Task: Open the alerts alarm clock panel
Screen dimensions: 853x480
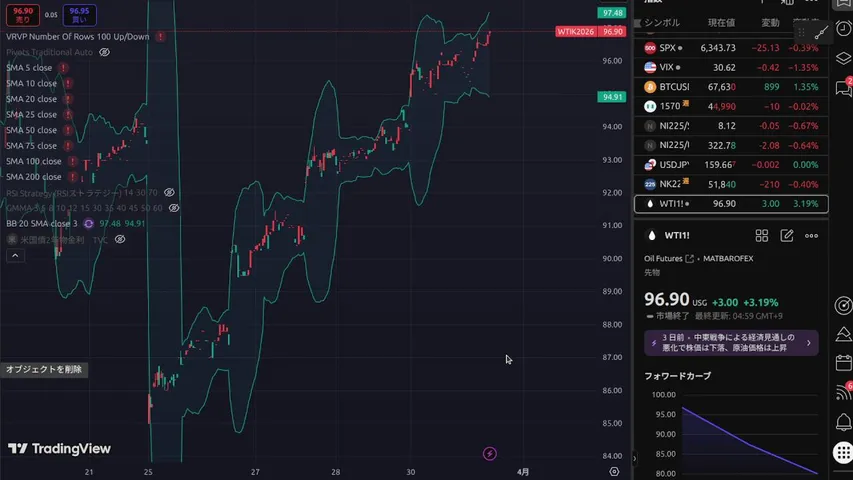Action: 843,28
